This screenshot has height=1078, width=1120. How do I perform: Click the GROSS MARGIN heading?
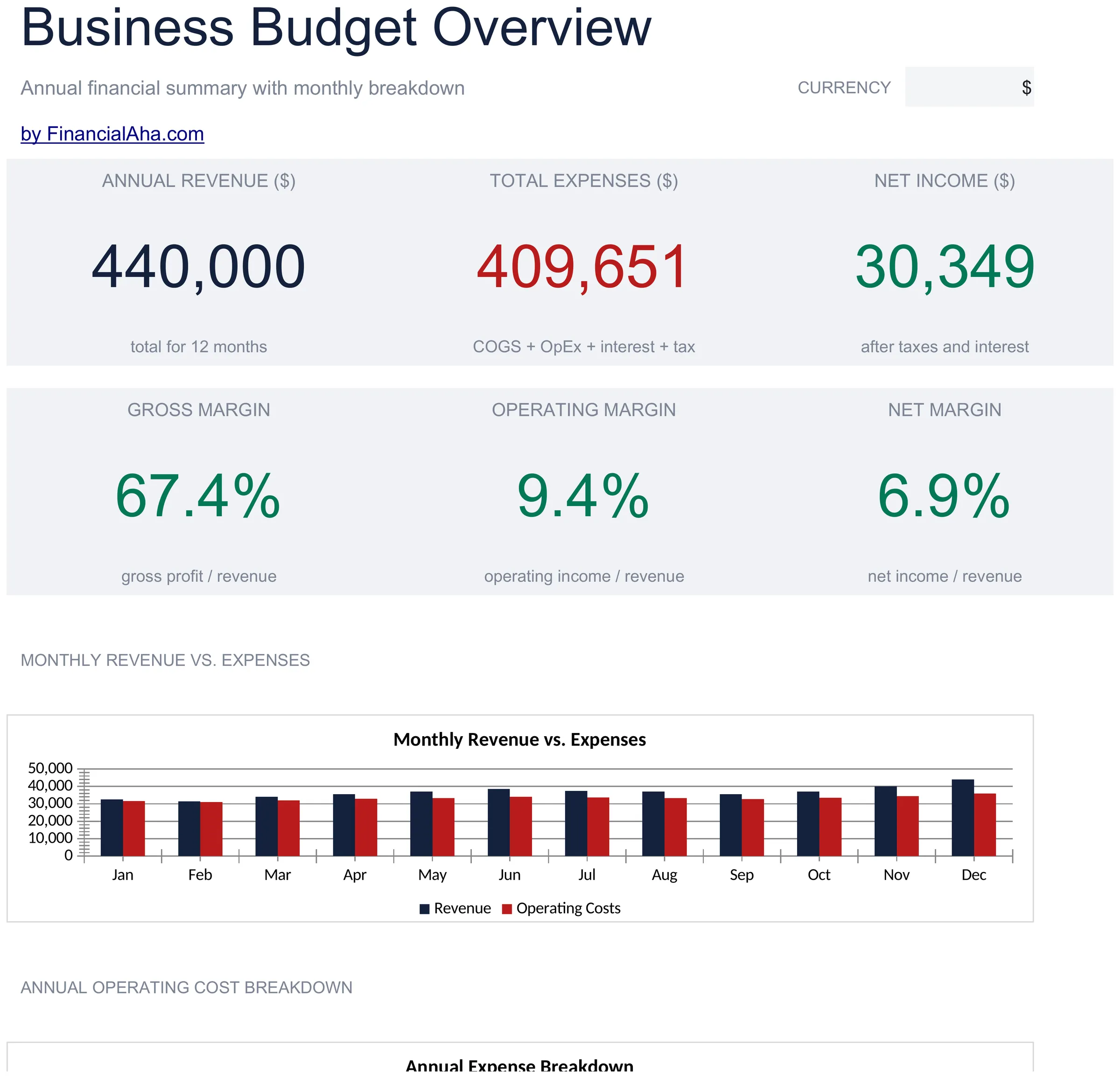(x=198, y=410)
